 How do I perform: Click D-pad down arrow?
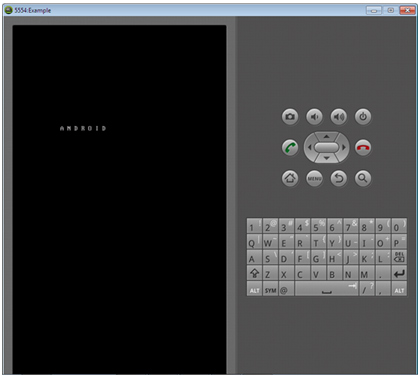tap(327, 158)
